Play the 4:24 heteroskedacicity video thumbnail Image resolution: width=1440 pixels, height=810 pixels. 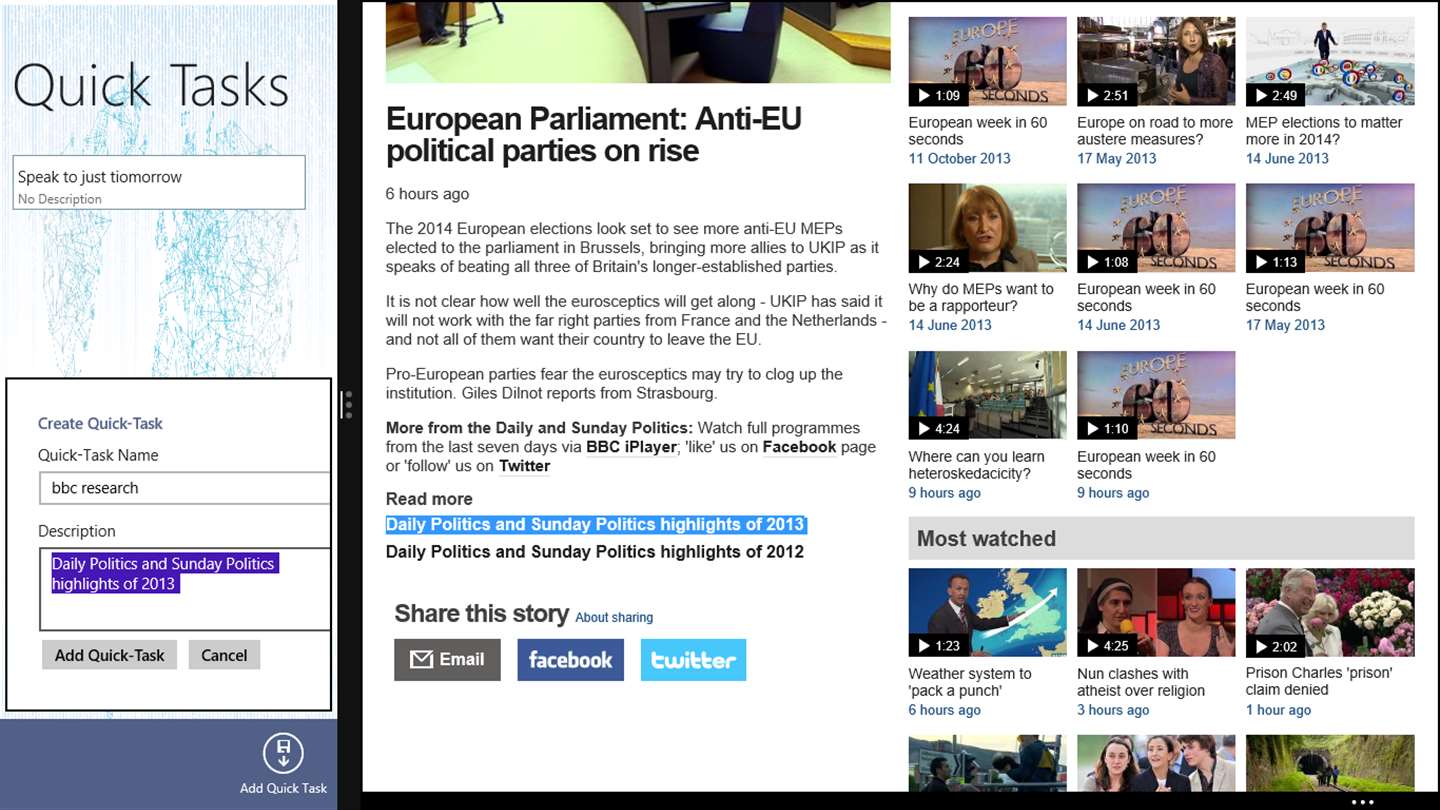pyautogui.click(x=987, y=395)
